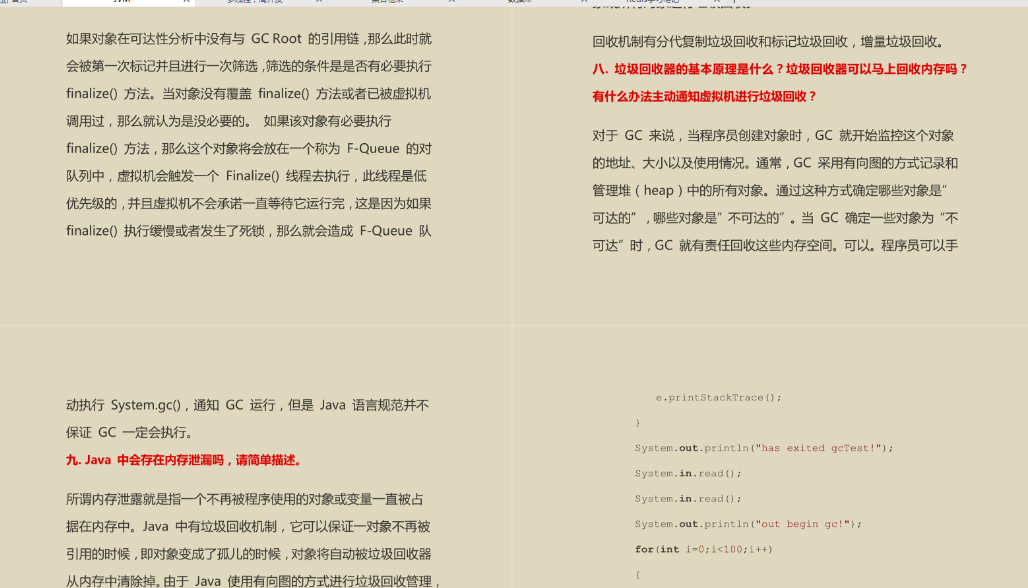The height and width of the screenshot is (588, 1028).
Task: Click the second 'System.in.read();' code line
Action: 688,499
